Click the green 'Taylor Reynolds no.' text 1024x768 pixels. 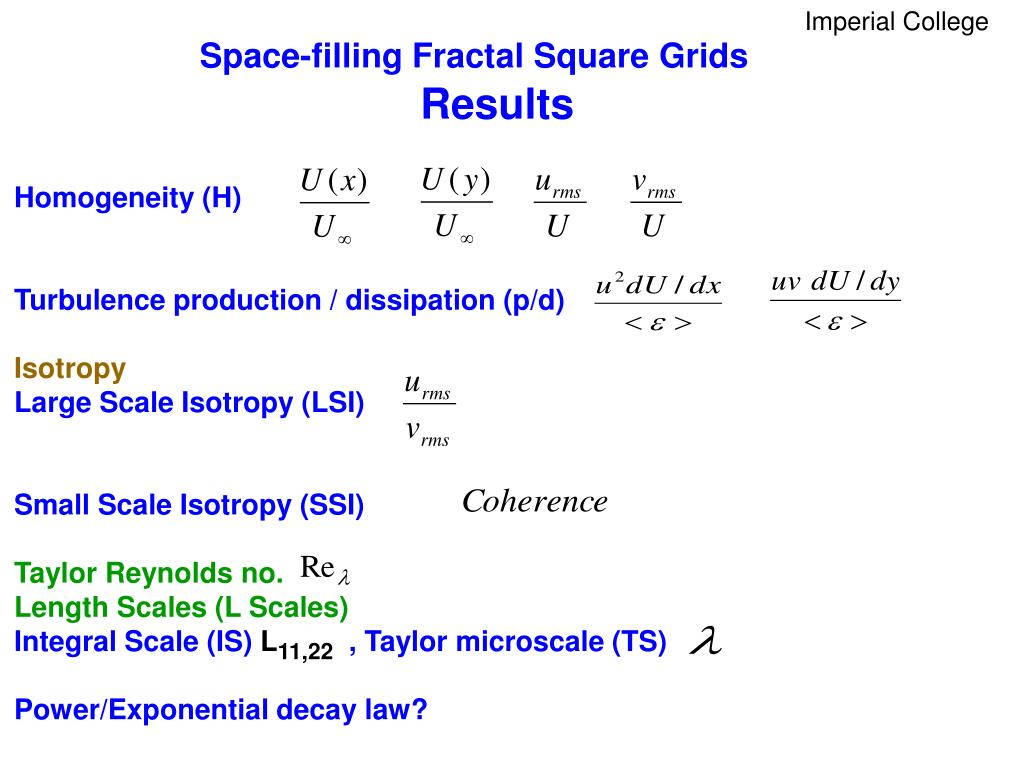(149, 573)
